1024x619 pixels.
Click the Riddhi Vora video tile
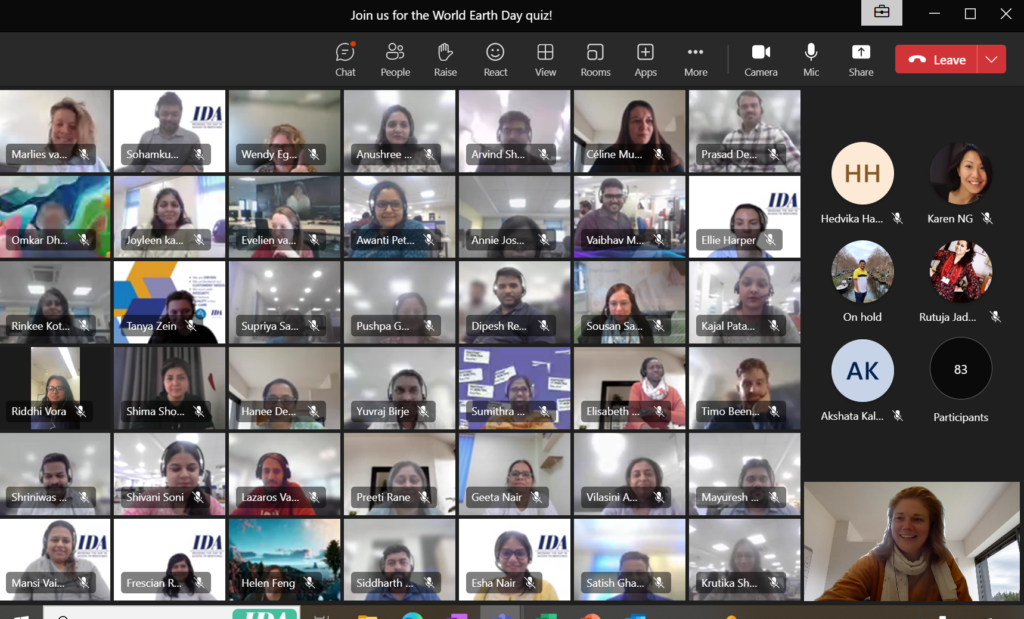click(x=55, y=388)
